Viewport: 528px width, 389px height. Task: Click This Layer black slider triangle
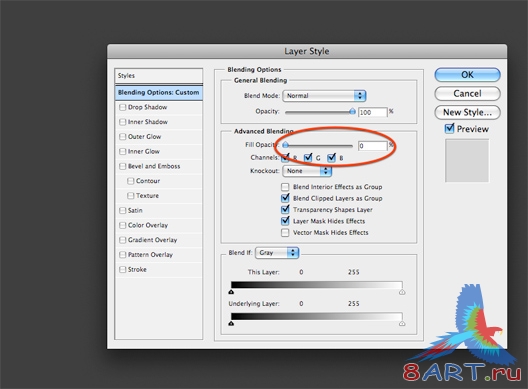tap(231, 292)
